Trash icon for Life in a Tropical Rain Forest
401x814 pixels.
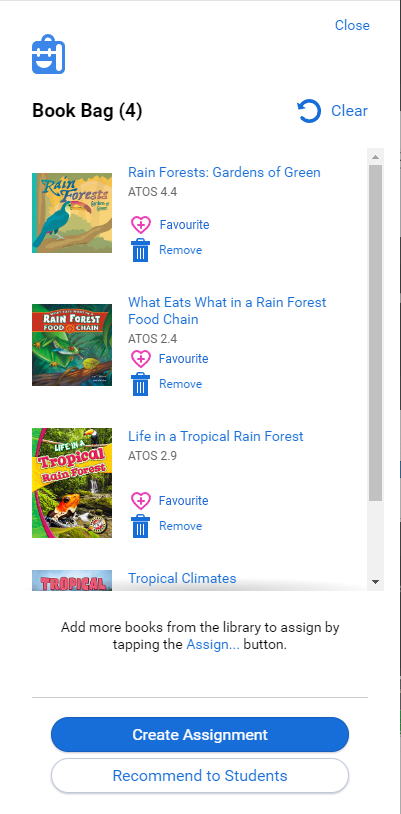pos(140,526)
